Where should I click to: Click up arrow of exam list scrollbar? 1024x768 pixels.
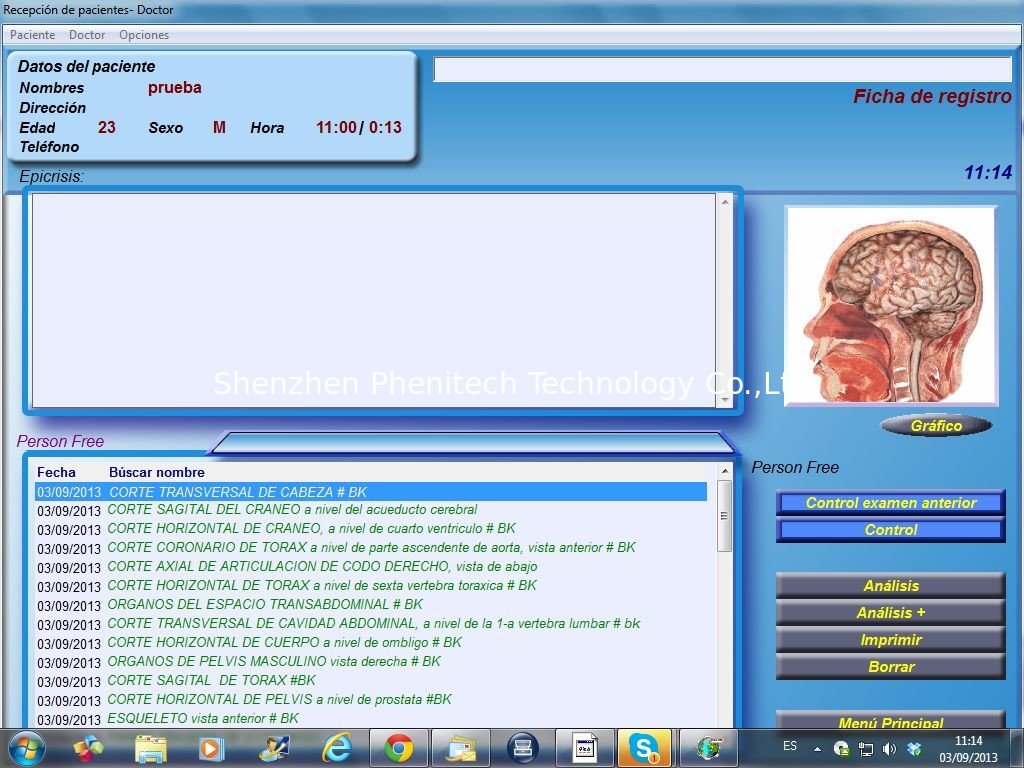[x=724, y=471]
